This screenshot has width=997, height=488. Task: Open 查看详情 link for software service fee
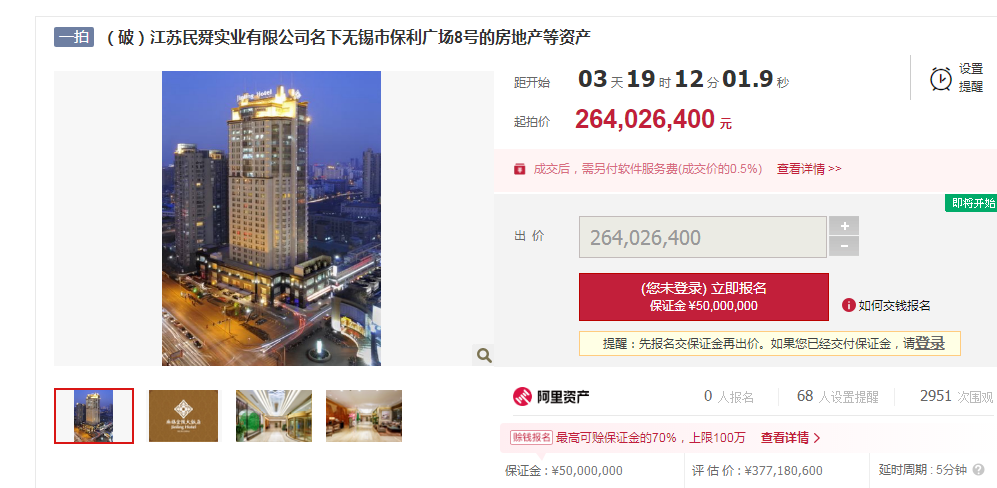click(x=809, y=169)
